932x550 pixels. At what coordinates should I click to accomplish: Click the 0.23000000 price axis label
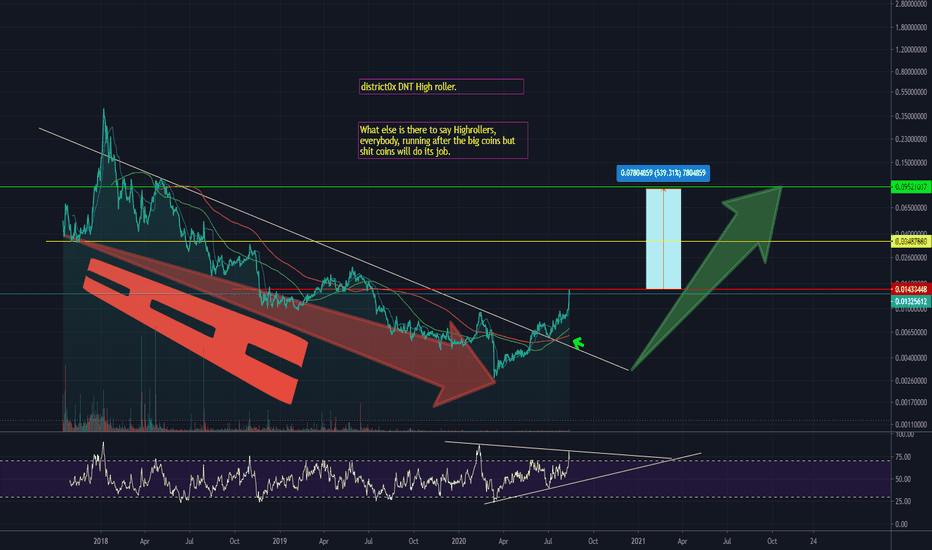point(911,139)
